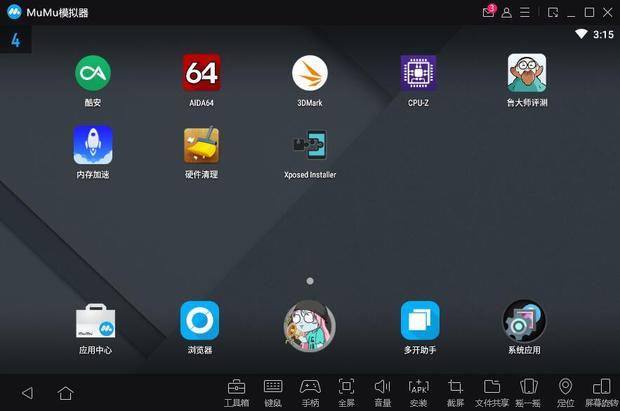Screen dimensions: 620x411
Task: Open the CPU-Z app
Action: point(418,73)
